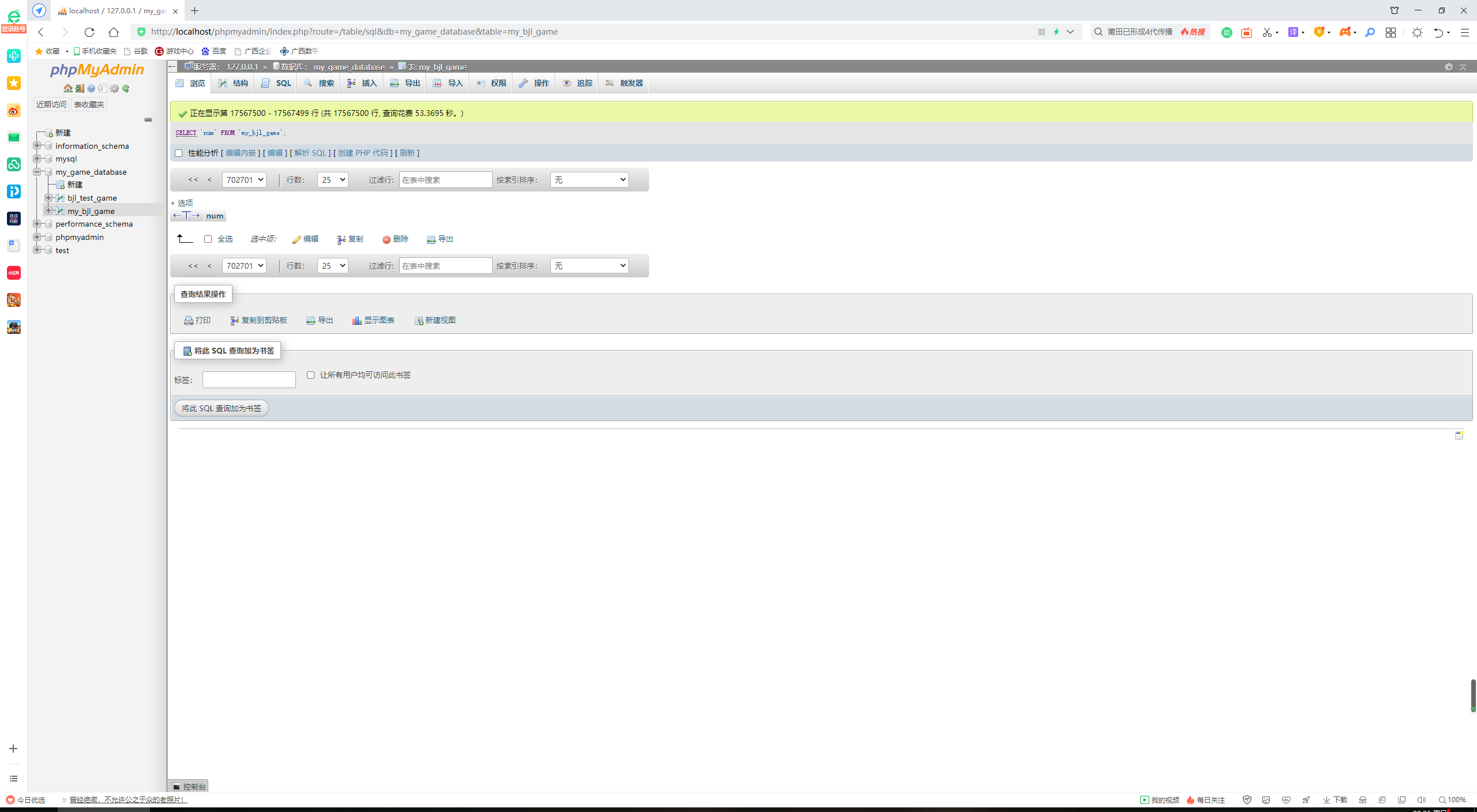Open the MySQL docs copy icon
This screenshot has height=812, width=1477.
[x=103, y=88]
